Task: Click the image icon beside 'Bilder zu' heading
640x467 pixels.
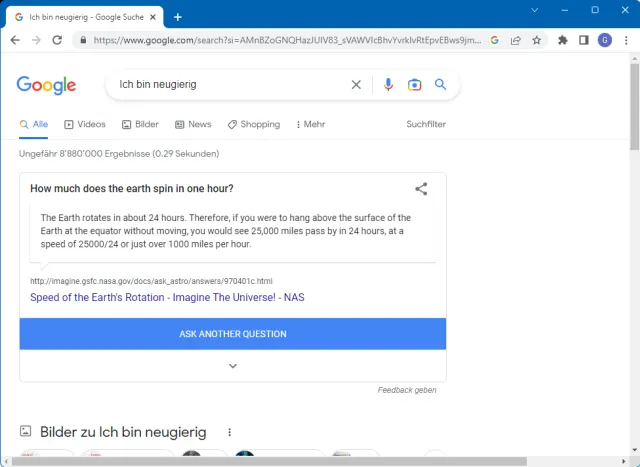Action: 26,431
